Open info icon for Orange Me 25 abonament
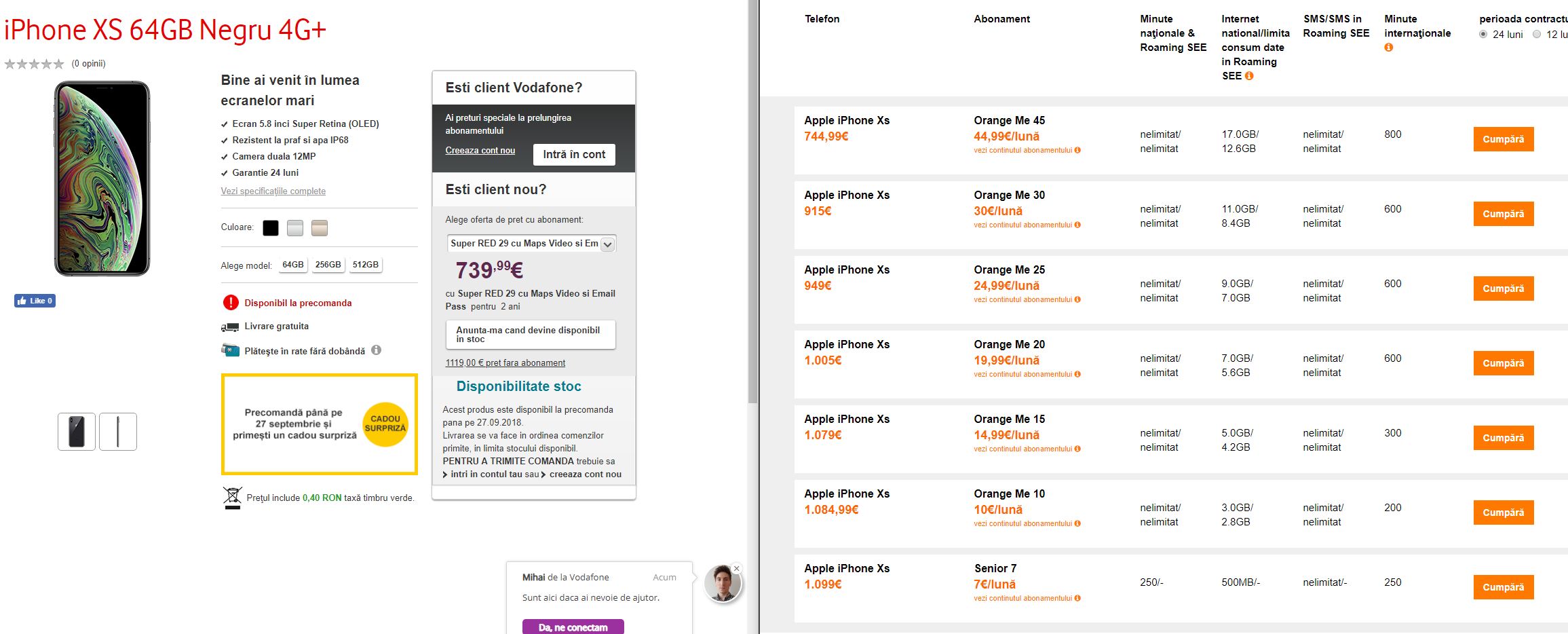Image resolution: width=1568 pixels, height=634 pixels. pos(1077,299)
